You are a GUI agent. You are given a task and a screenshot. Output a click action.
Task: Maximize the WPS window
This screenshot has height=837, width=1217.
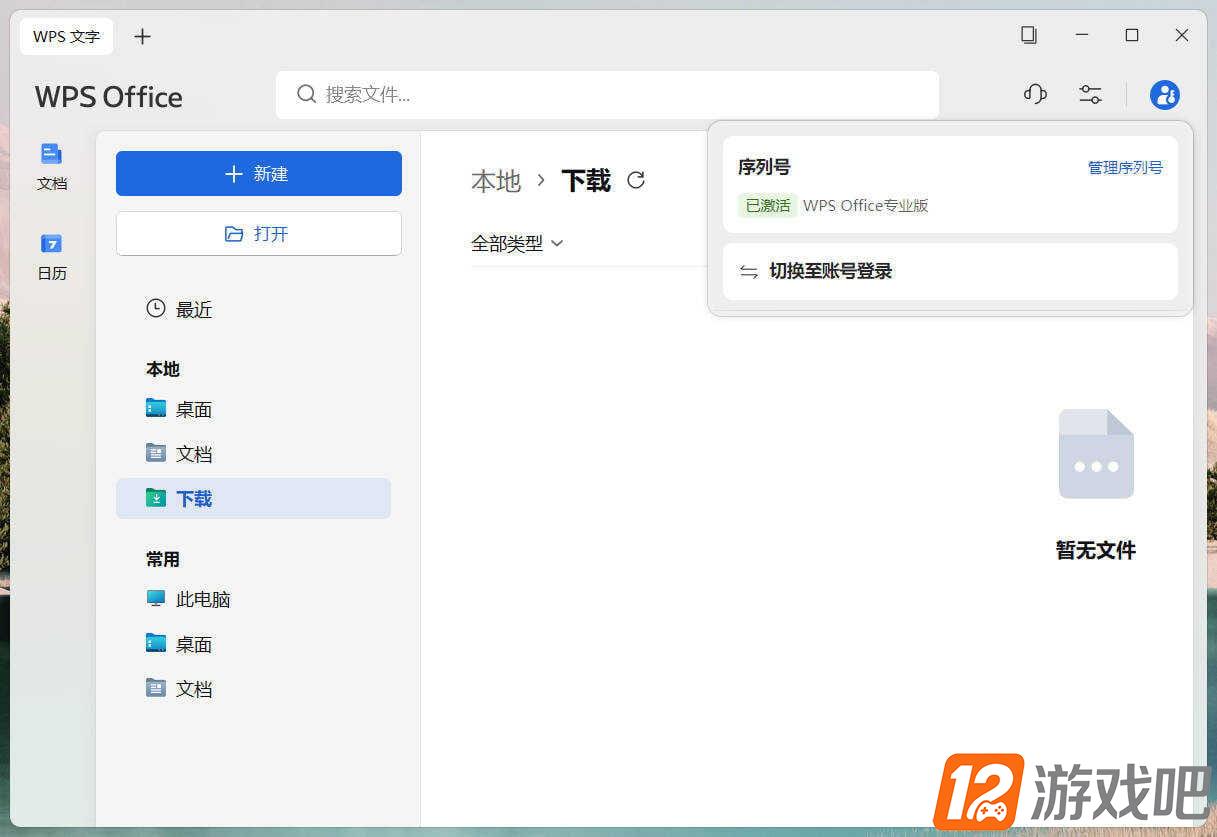pos(1132,35)
